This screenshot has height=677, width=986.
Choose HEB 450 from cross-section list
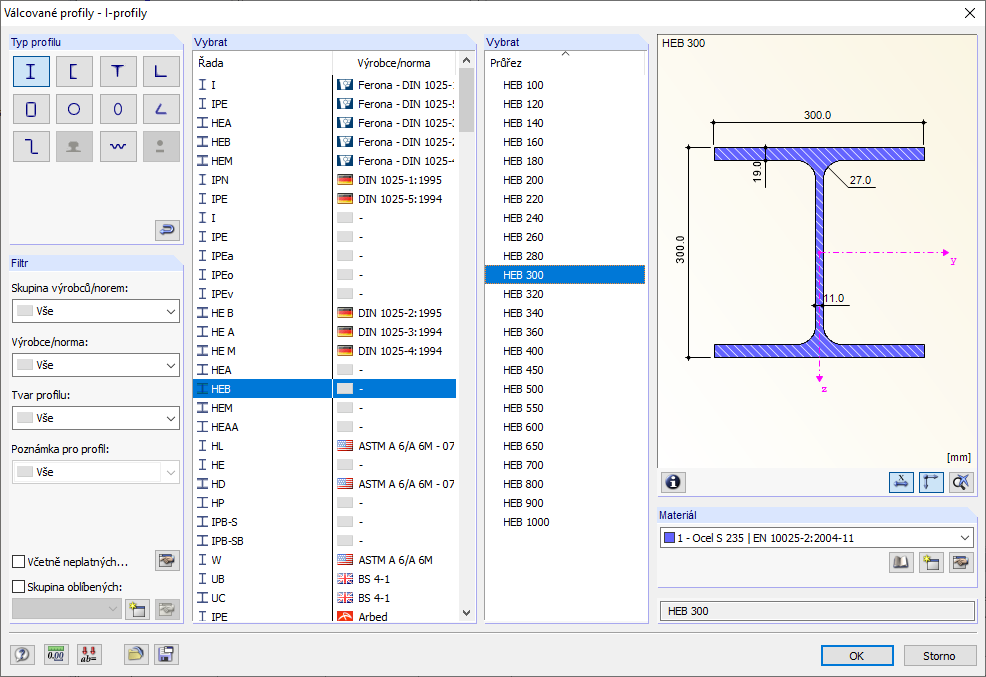tap(523, 370)
